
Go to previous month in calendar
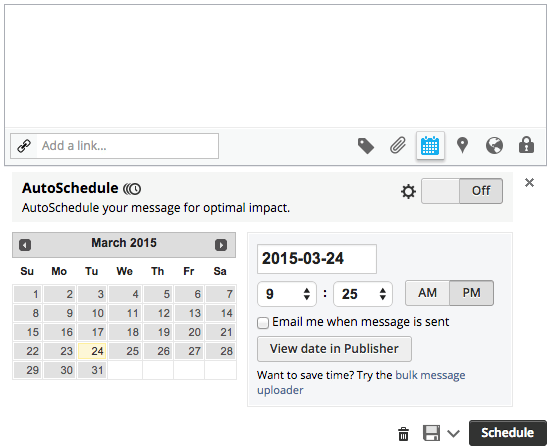click(25, 245)
